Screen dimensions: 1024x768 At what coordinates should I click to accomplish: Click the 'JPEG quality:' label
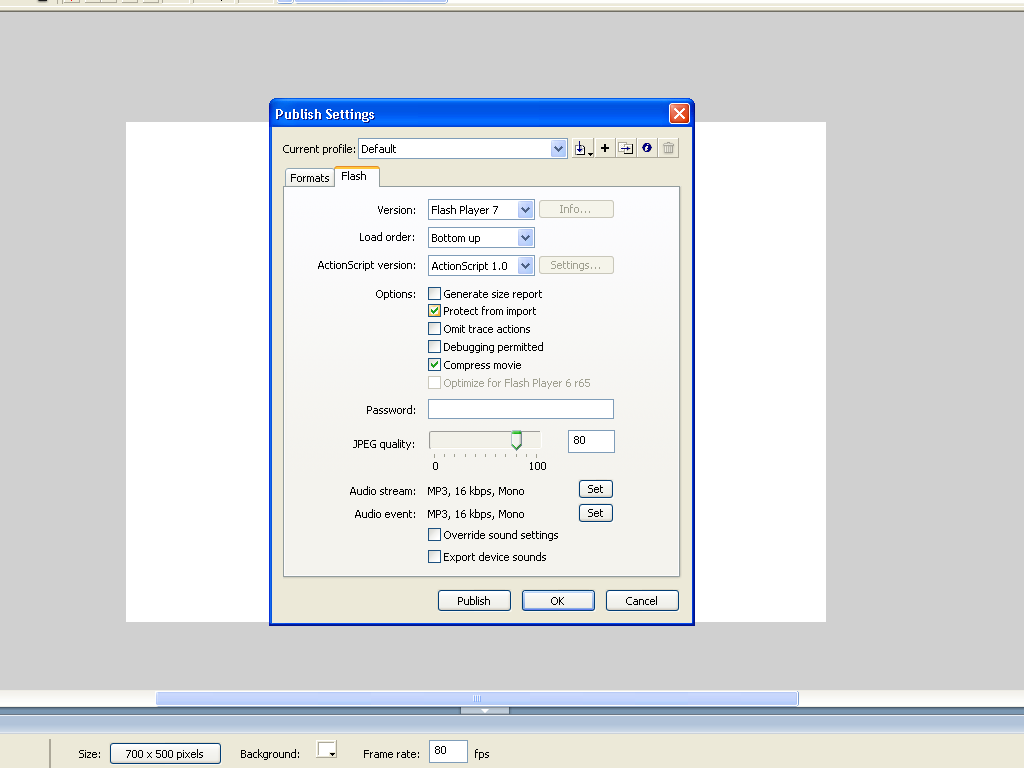pyautogui.click(x=384, y=444)
